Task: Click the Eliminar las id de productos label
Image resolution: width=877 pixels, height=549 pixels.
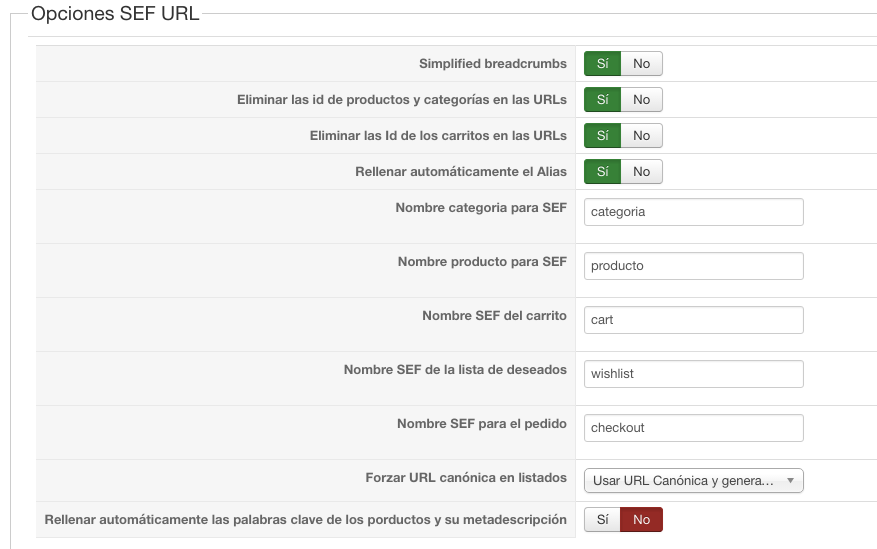Action: point(402,100)
